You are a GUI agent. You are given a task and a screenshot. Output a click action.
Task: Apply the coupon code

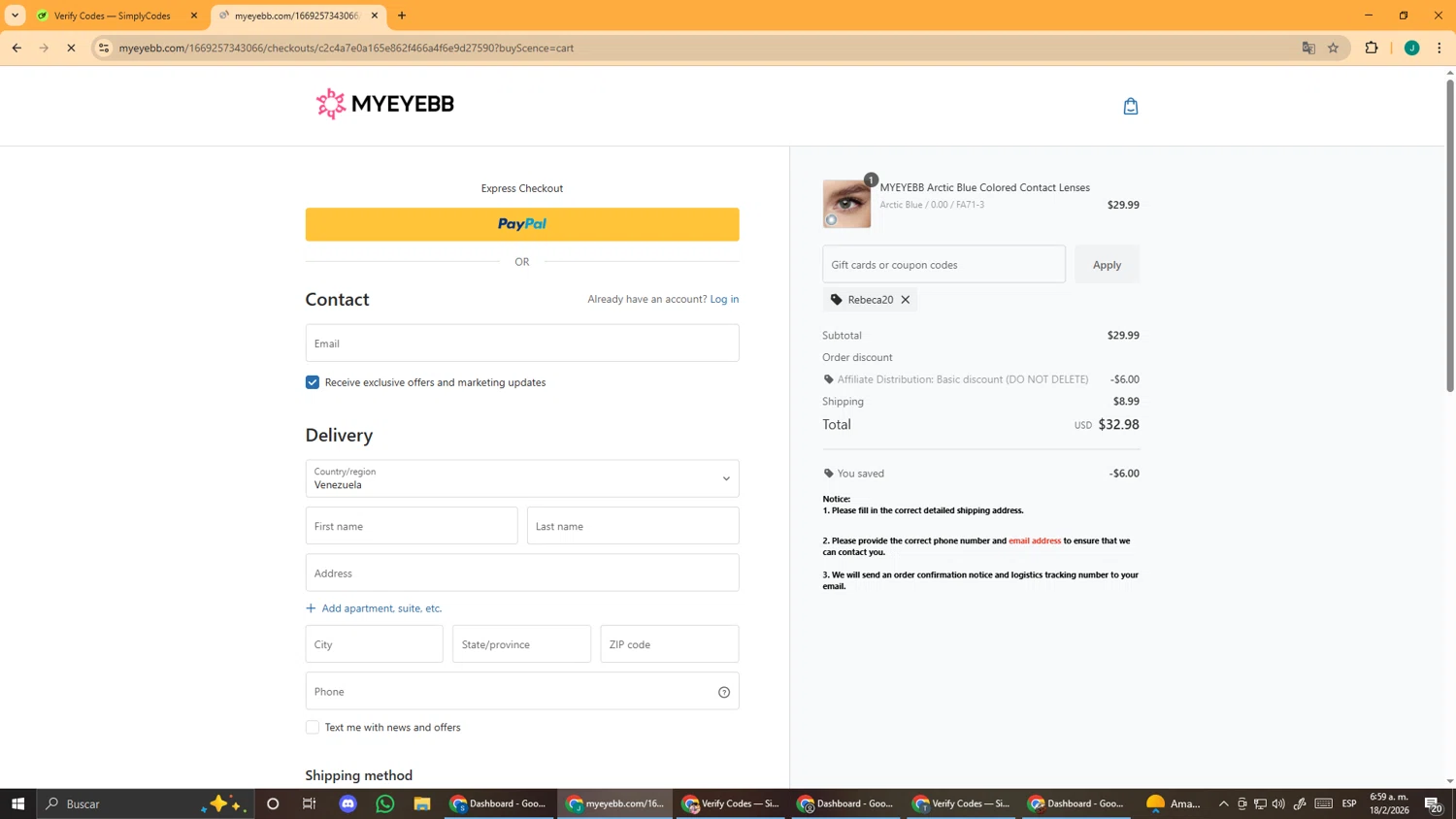(1107, 264)
